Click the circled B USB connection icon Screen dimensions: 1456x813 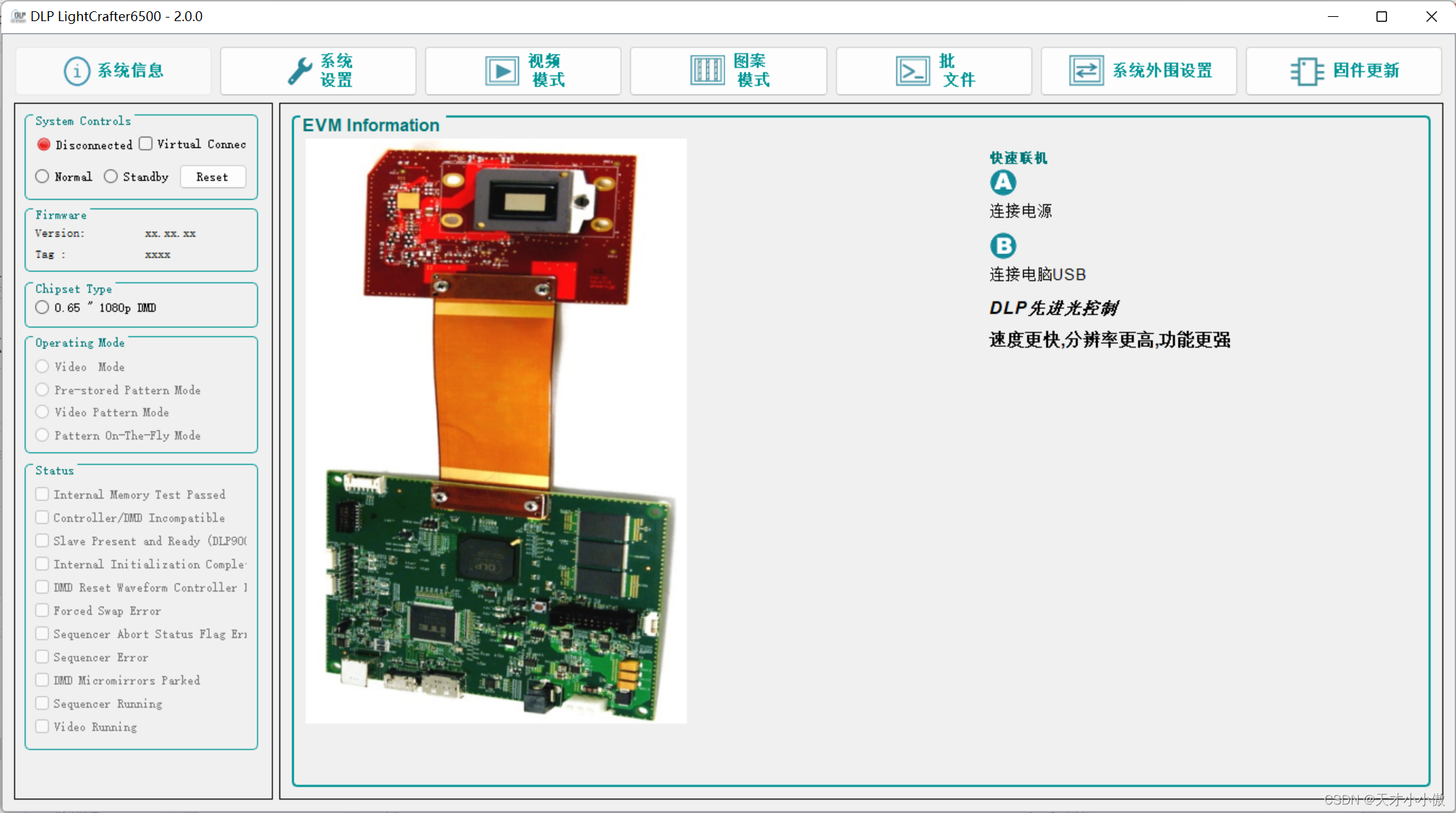click(1003, 246)
